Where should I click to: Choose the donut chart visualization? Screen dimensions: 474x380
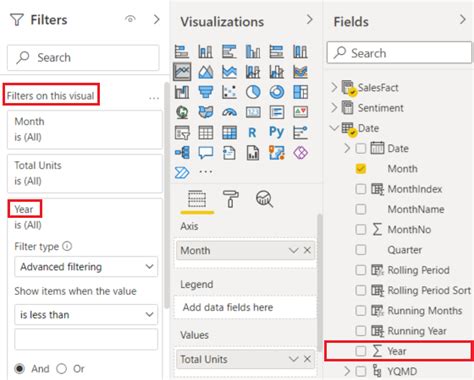(277, 92)
